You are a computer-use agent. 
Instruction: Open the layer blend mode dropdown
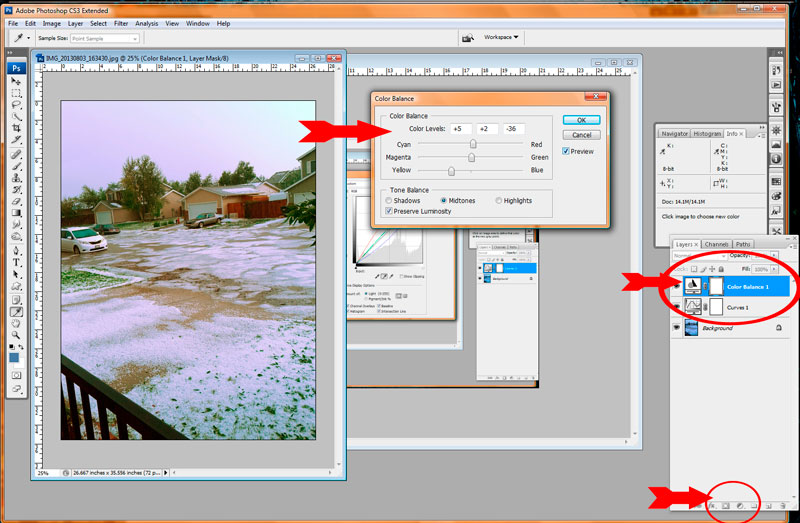coord(699,256)
